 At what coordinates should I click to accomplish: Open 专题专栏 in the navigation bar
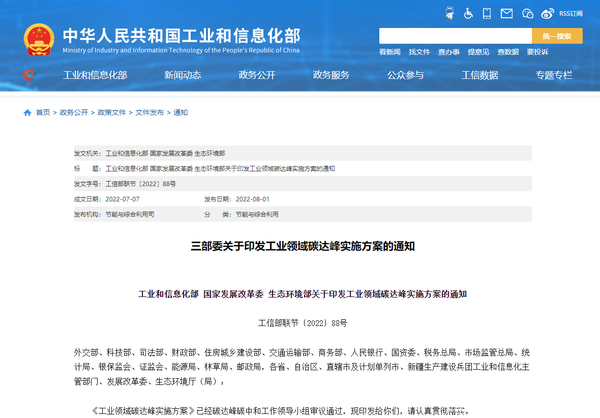click(553, 75)
